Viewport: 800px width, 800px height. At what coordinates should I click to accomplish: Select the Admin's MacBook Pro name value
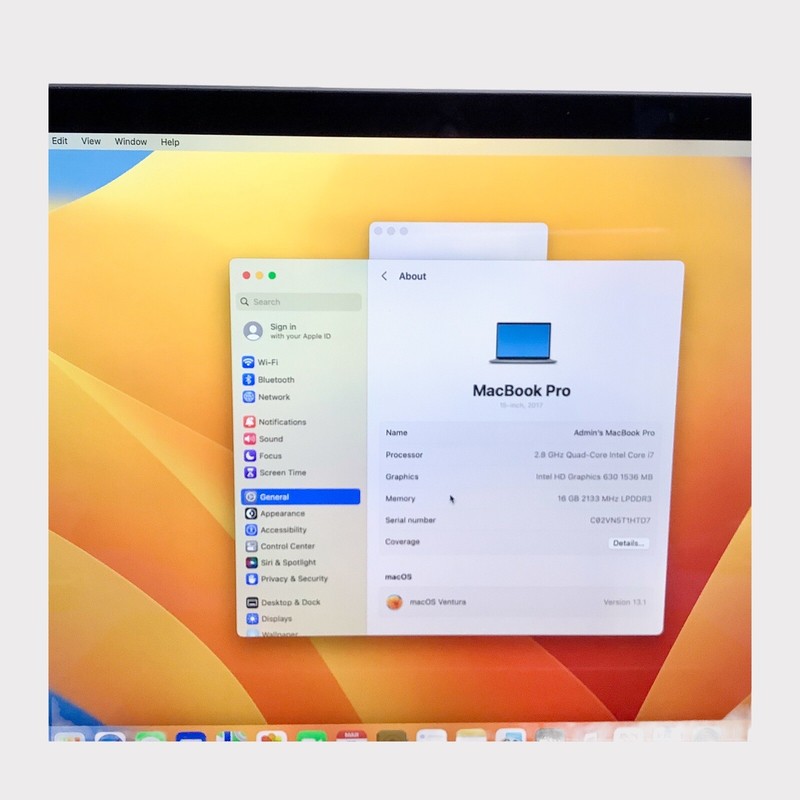click(x=614, y=433)
